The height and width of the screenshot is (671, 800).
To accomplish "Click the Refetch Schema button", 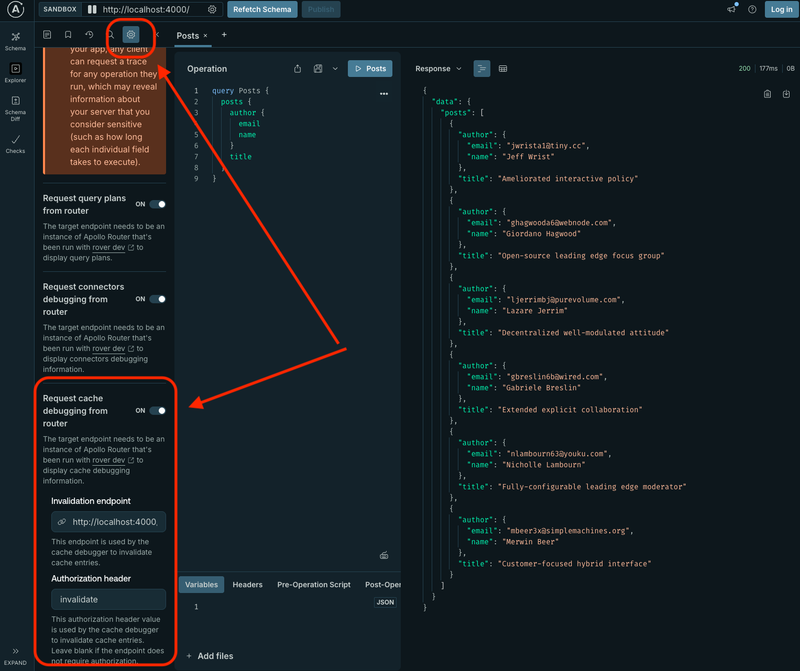I will click(x=261, y=9).
